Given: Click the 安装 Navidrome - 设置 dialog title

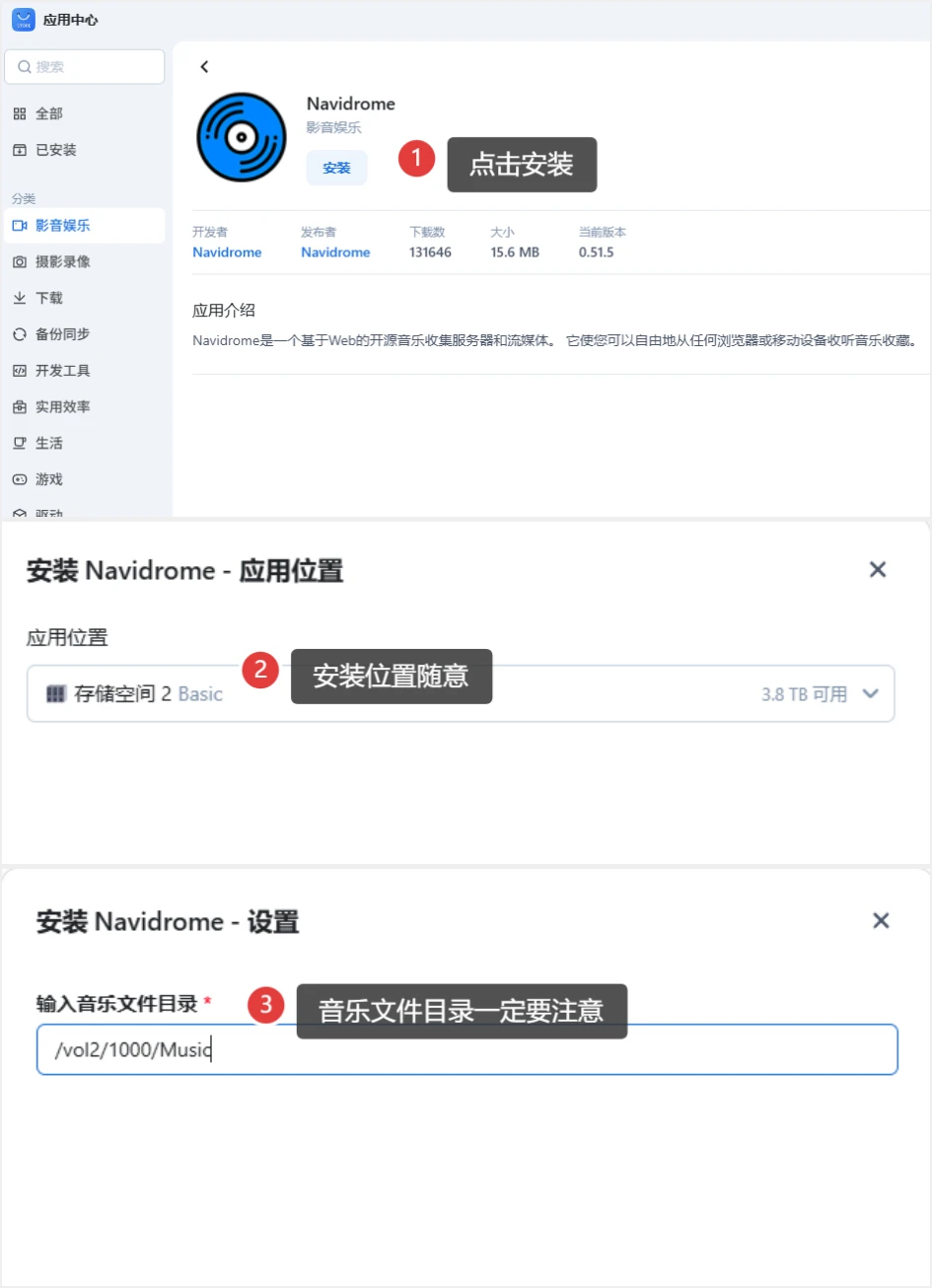Looking at the screenshot, I should point(168,921).
